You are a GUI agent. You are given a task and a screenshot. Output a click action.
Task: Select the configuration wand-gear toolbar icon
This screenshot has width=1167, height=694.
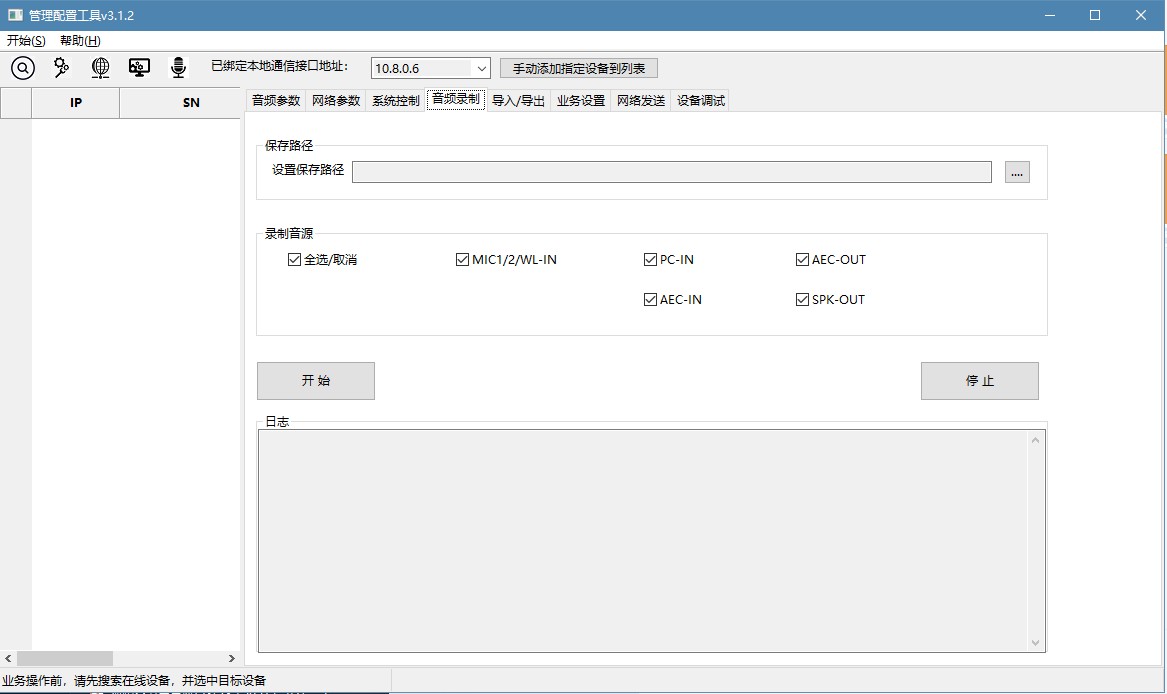(60, 68)
